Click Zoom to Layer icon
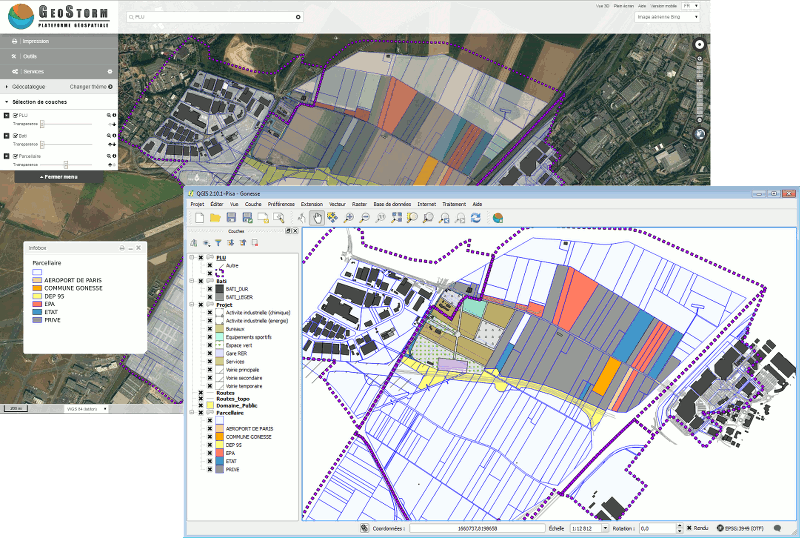The height and width of the screenshot is (538, 800). (428, 218)
